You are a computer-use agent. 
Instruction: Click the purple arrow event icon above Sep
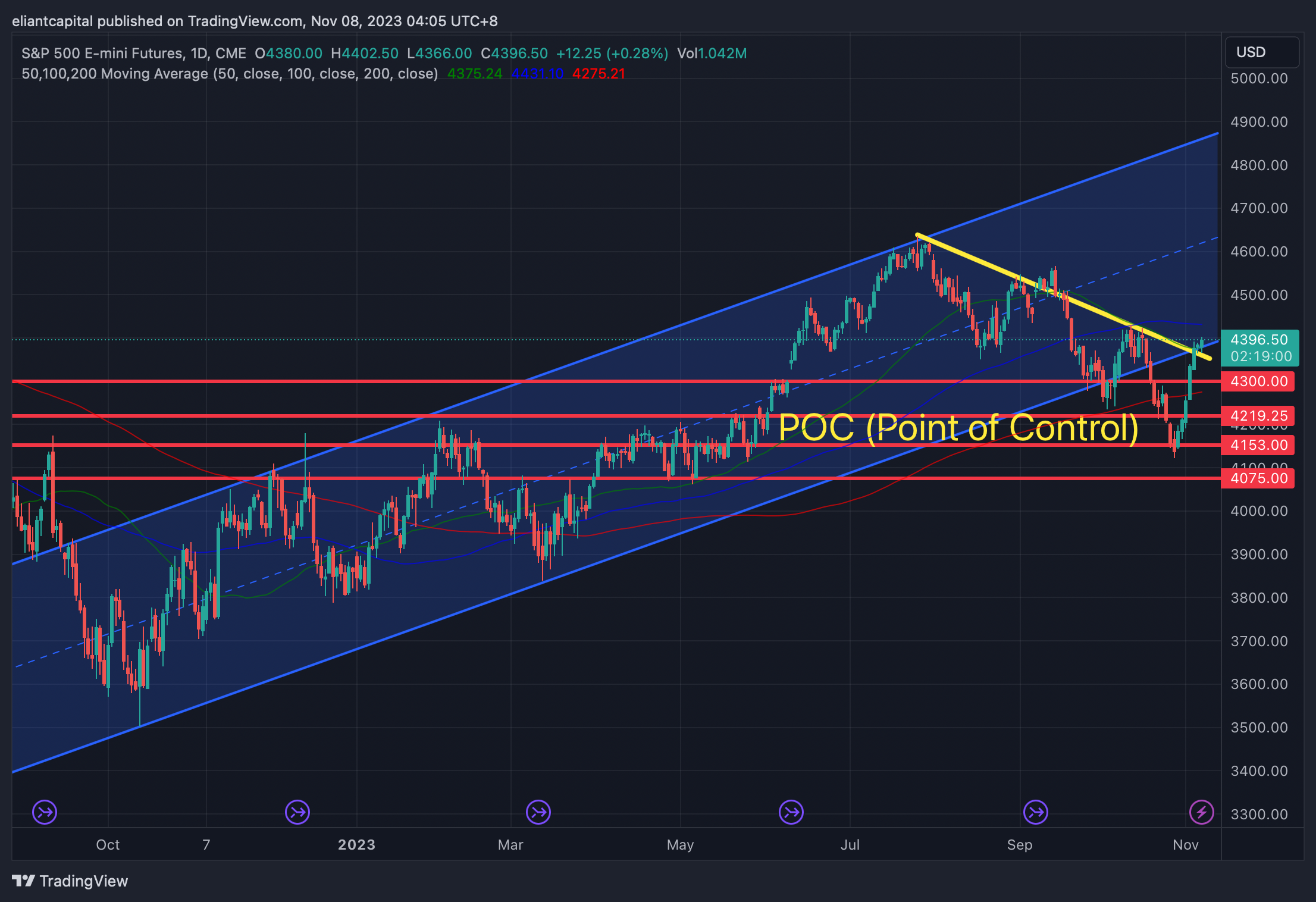tap(1036, 812)
